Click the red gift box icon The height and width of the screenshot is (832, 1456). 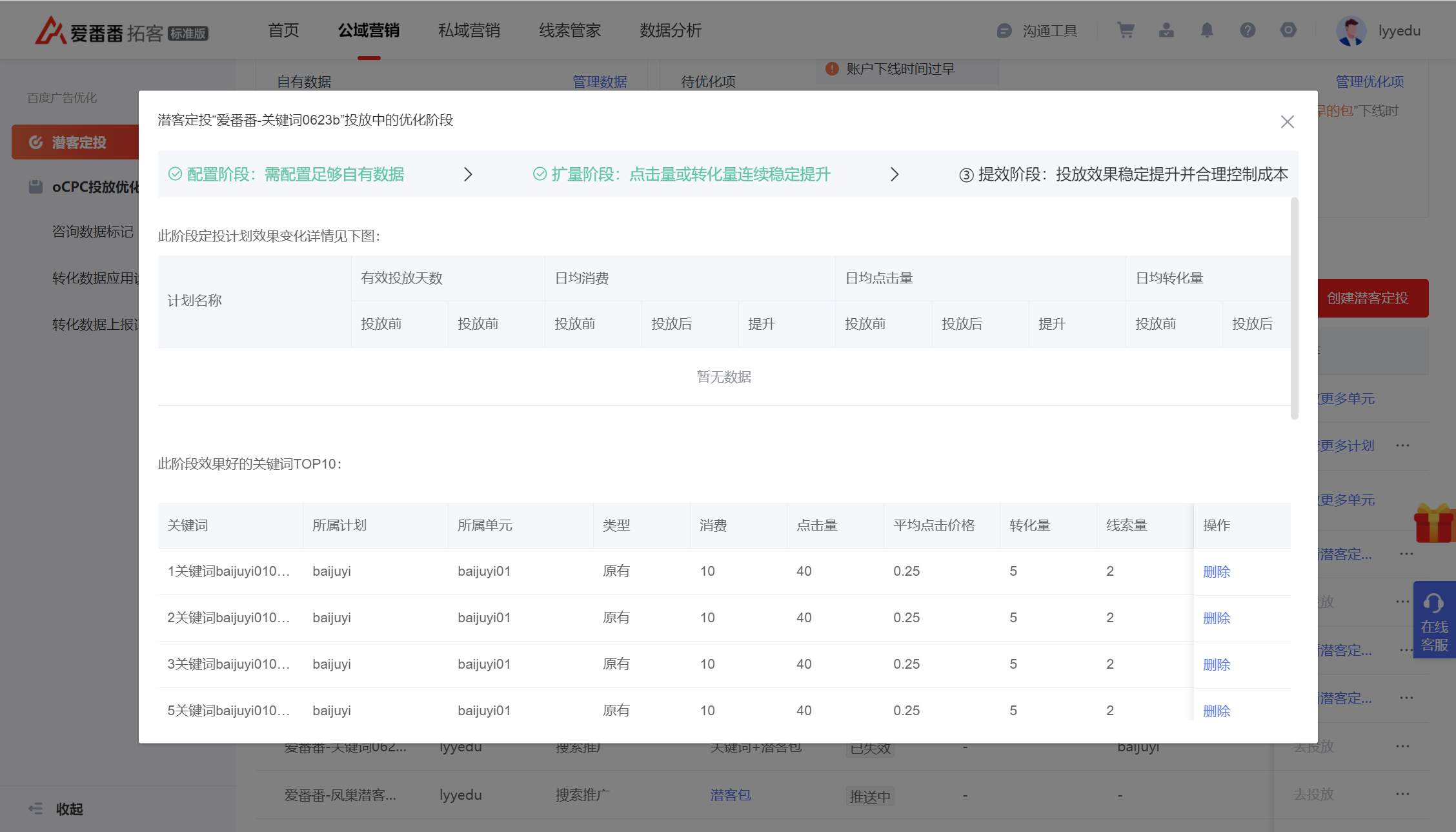(x=1434, y=523)
